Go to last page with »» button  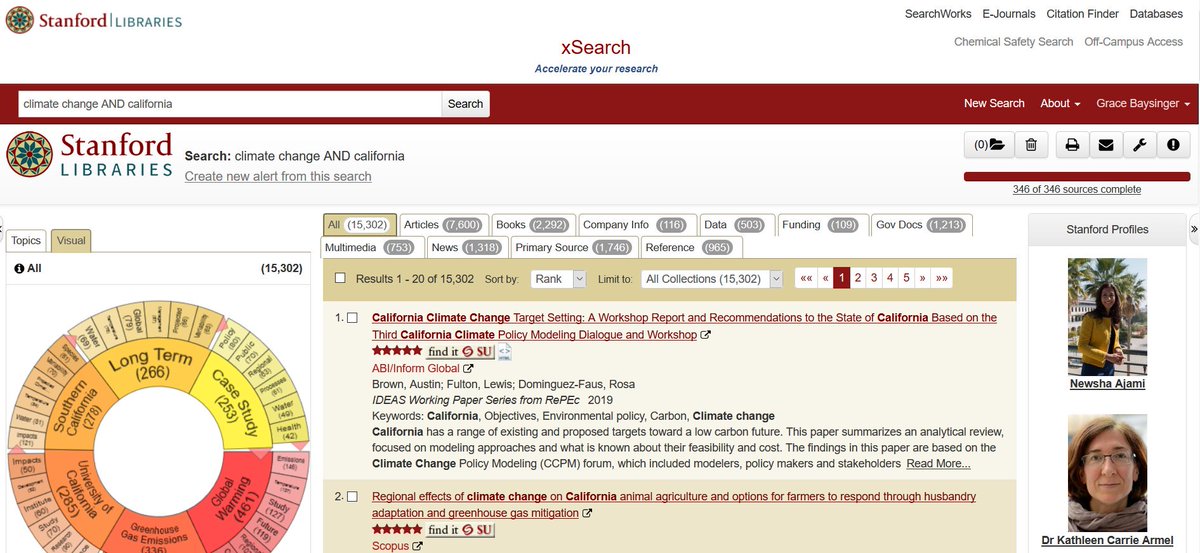(x=941, y=279)
